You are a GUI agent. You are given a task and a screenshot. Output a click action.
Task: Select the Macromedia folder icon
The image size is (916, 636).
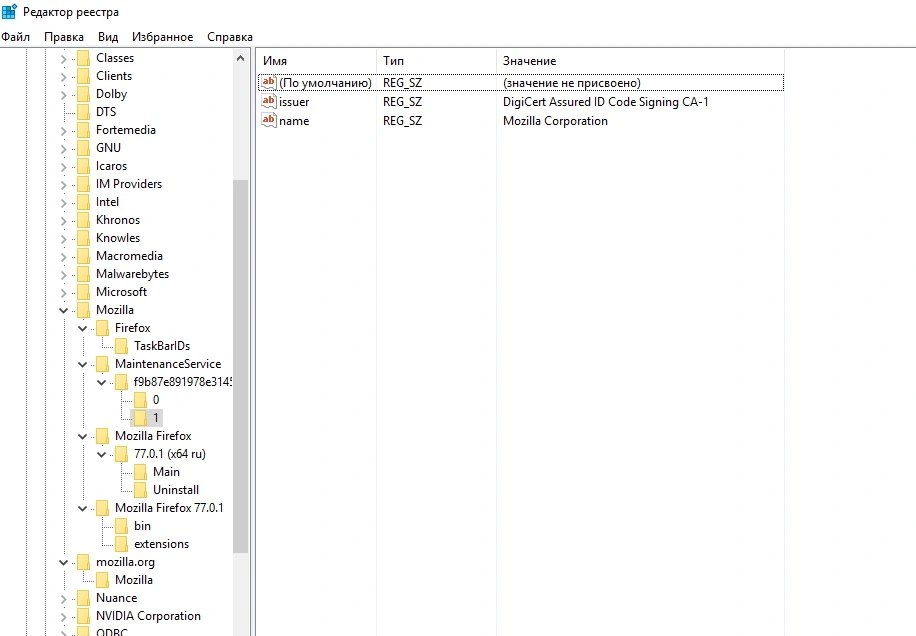[x=84, y=256]
